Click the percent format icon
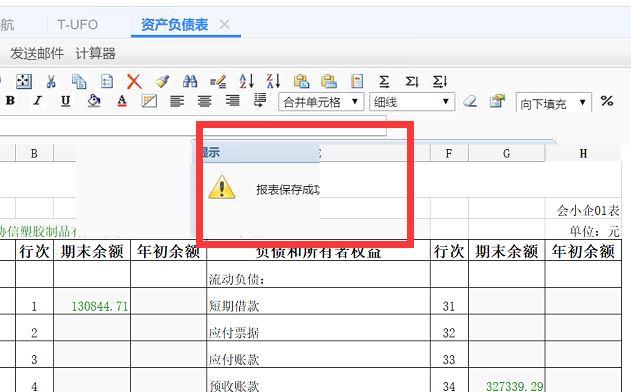631x392 pixels. click(x=607, y=101)
